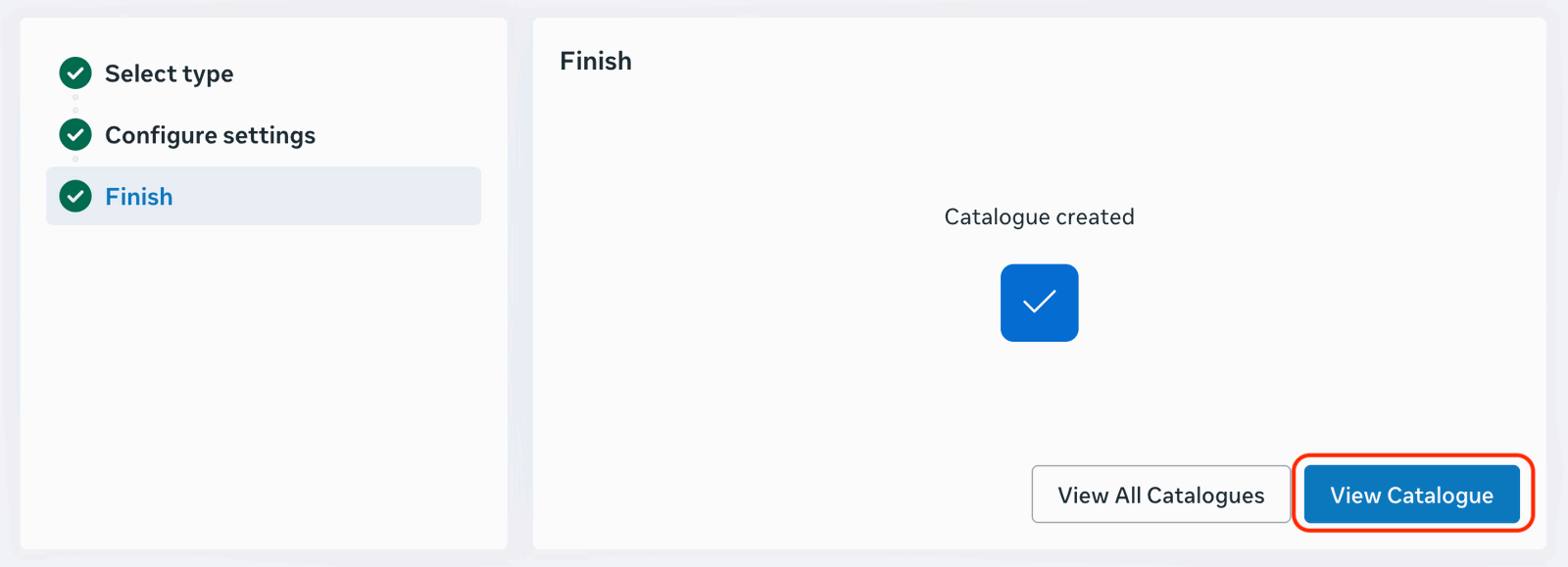The height and width of the screenshot is (567, 1568).
Task: Click the green checkmark beside Finish step
Action: pos(75,197)
